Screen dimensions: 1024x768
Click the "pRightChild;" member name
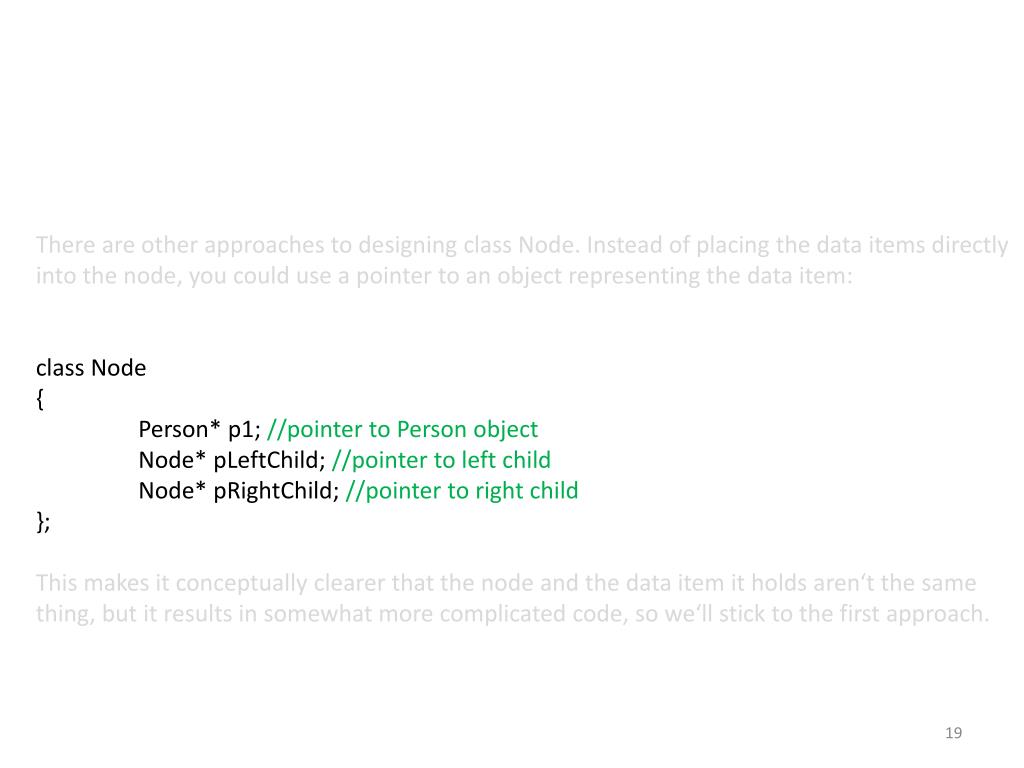click(276, 491)
